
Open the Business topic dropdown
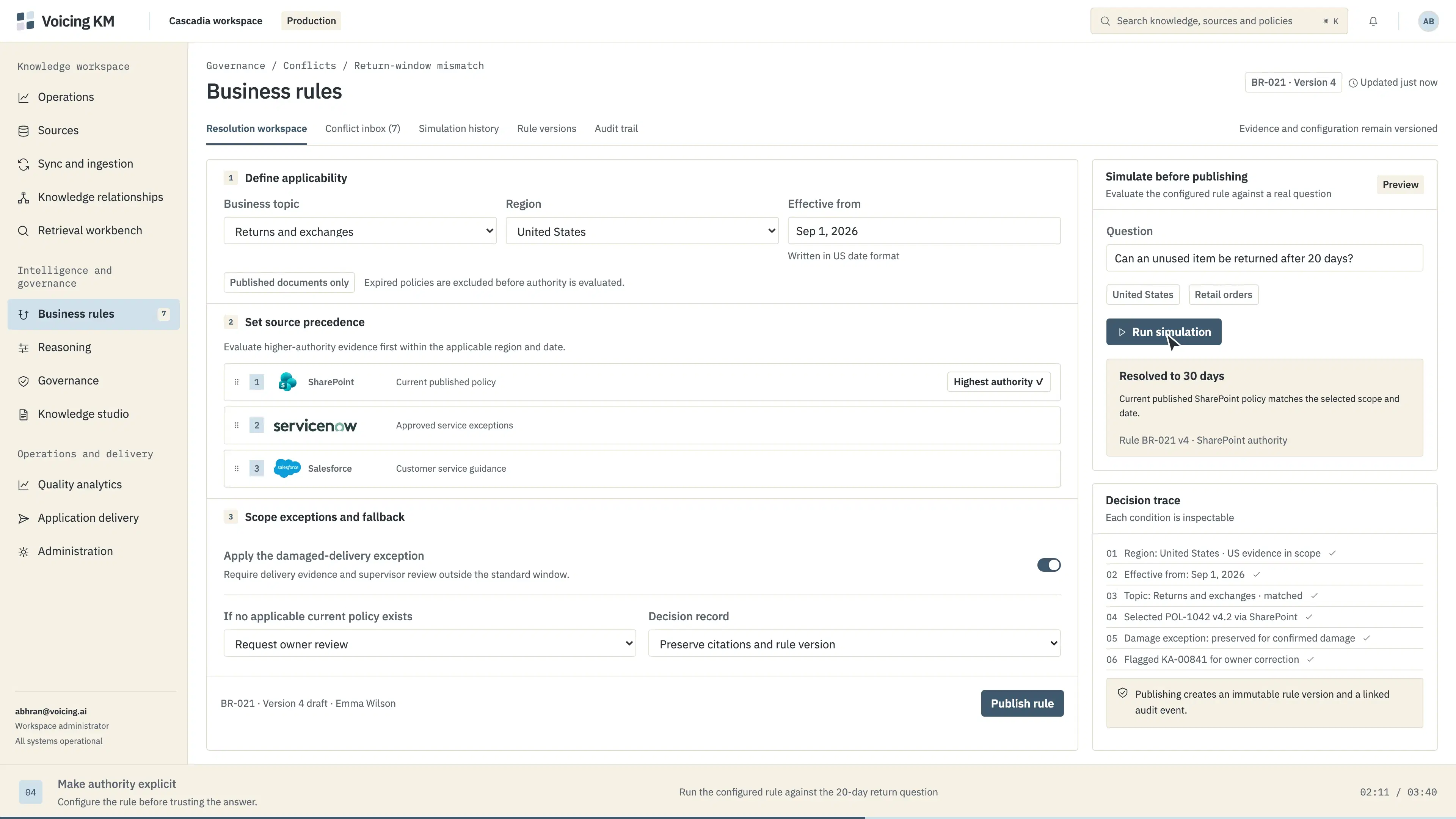(x=360, y=231)
